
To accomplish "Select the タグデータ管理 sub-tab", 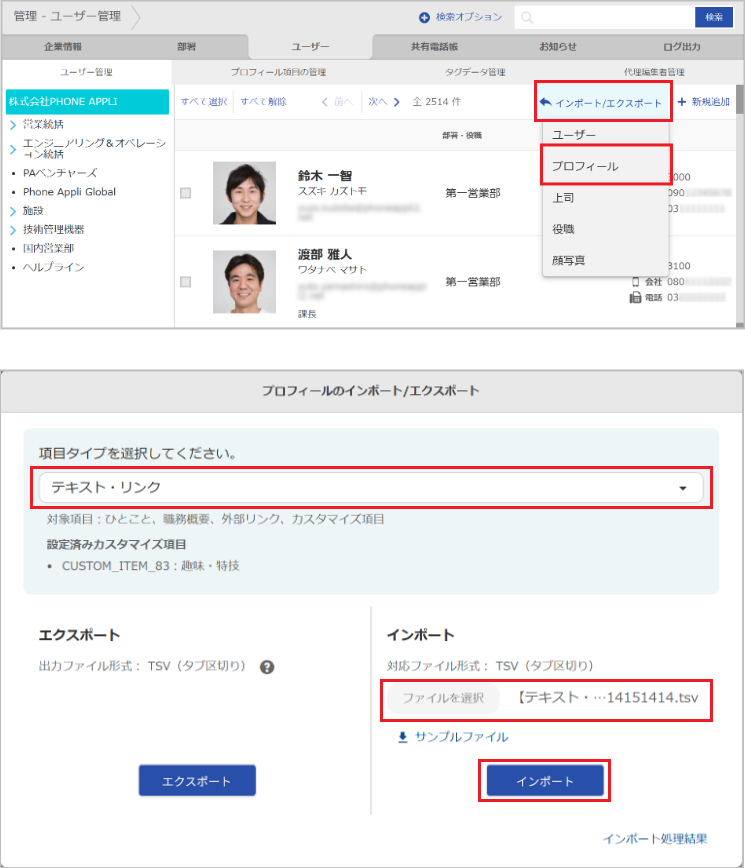I will pos(475,72).
